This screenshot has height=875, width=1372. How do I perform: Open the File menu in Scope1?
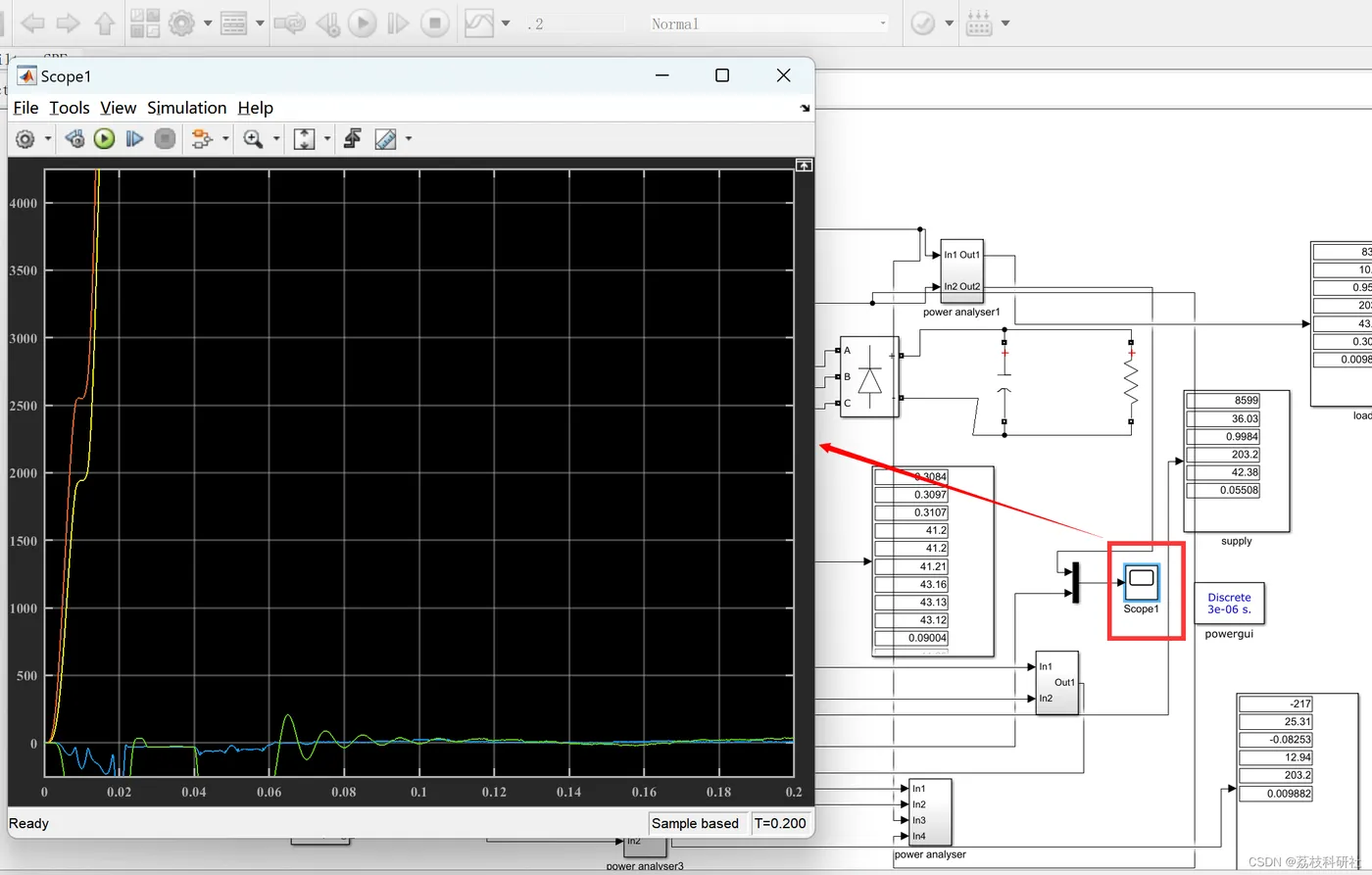(x=25, y=108)
